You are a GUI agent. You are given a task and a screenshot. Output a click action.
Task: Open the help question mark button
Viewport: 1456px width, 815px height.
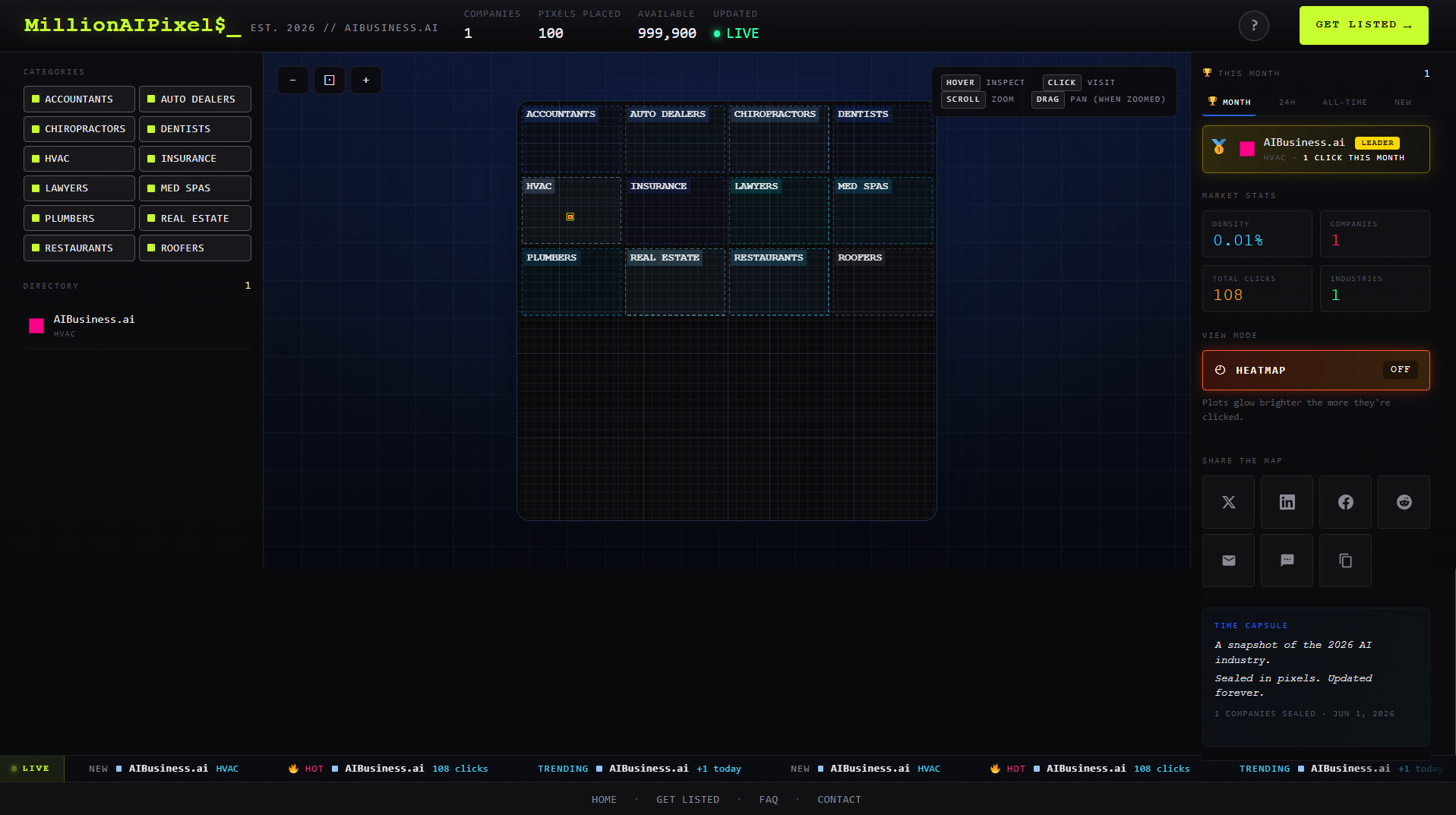click(x=1254, y=26)
